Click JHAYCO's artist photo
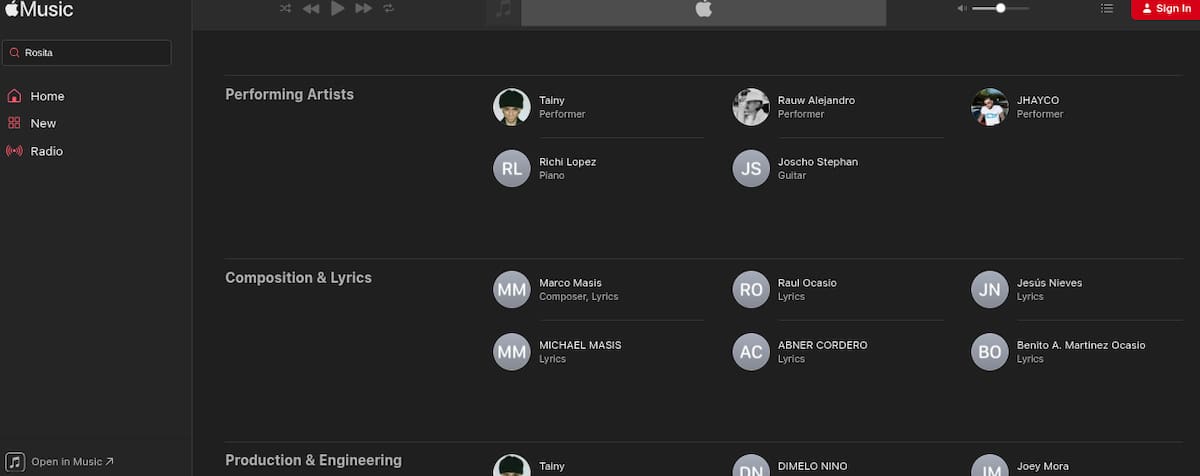 tap(989, 107)
